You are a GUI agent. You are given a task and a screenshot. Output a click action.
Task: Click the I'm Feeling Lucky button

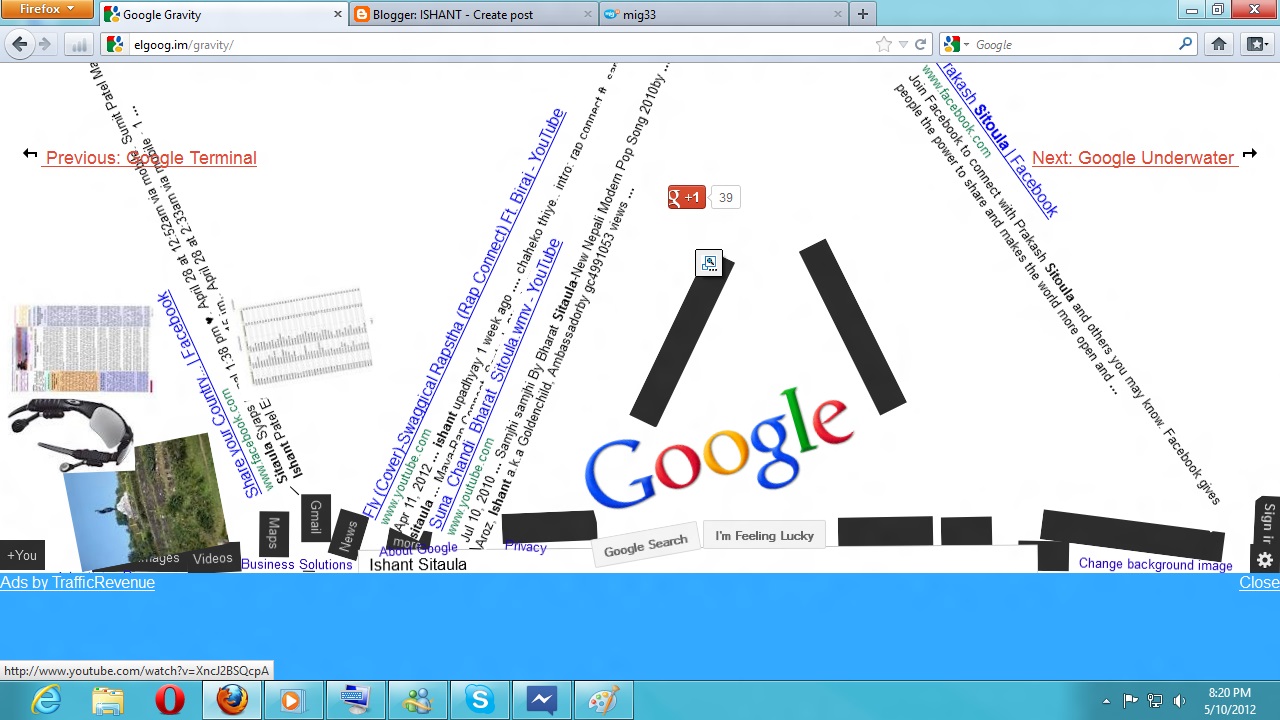pyautogui.click(x=764, y=536)
